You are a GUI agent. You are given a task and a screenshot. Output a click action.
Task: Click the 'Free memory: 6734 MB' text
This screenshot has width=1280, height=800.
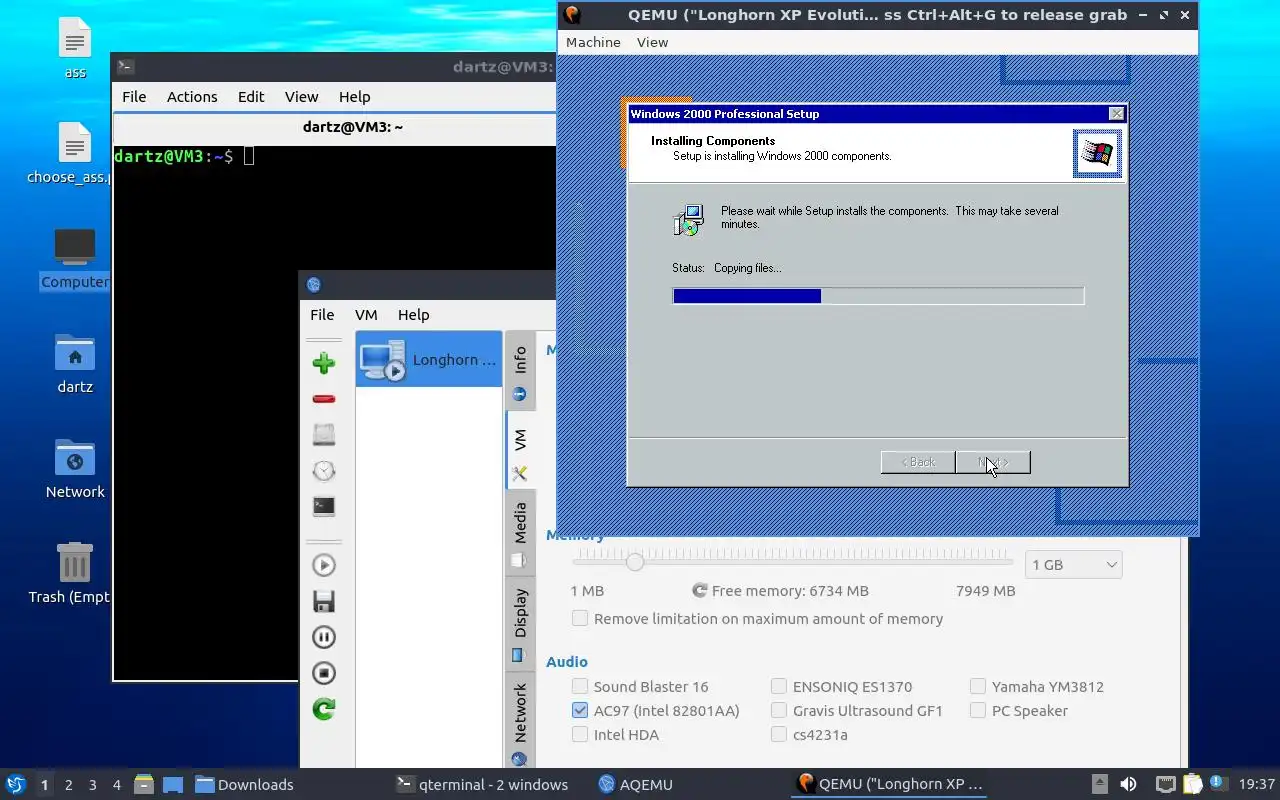790,591
